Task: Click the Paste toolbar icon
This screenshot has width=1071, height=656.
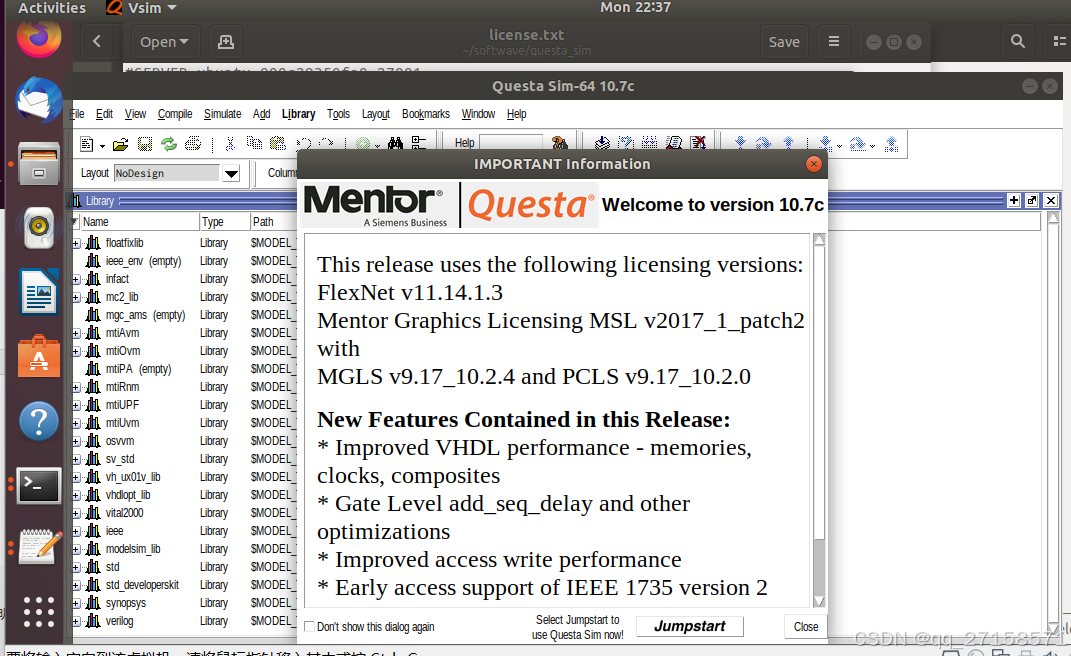Action: click(x=277, y=143)
